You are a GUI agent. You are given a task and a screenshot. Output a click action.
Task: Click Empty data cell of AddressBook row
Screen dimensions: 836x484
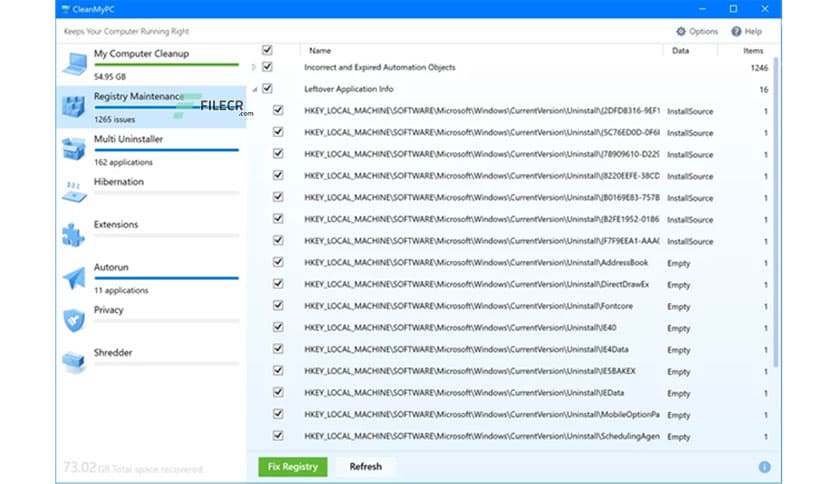679,263
